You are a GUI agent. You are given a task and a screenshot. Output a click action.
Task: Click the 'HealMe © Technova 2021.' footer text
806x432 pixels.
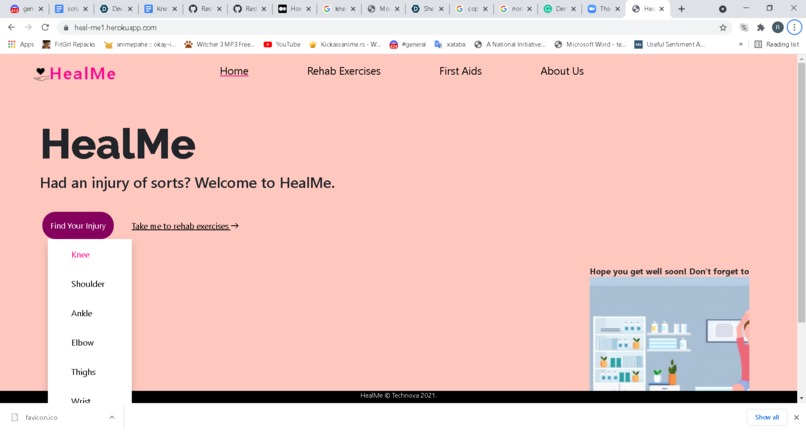[x=398, y=396]
